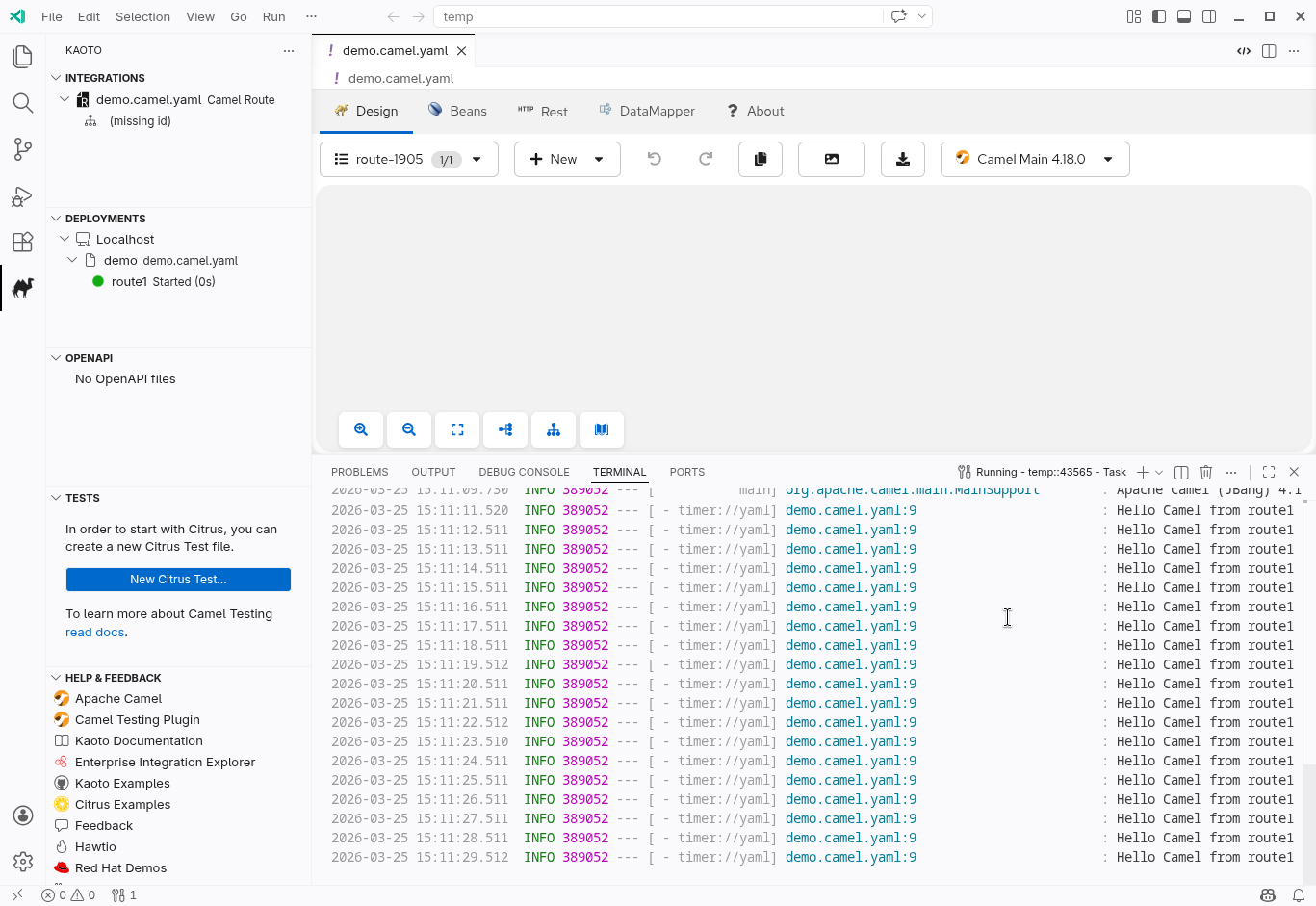Open the Run menu
Screen dimensions: 1316x906
pos(273,16)
